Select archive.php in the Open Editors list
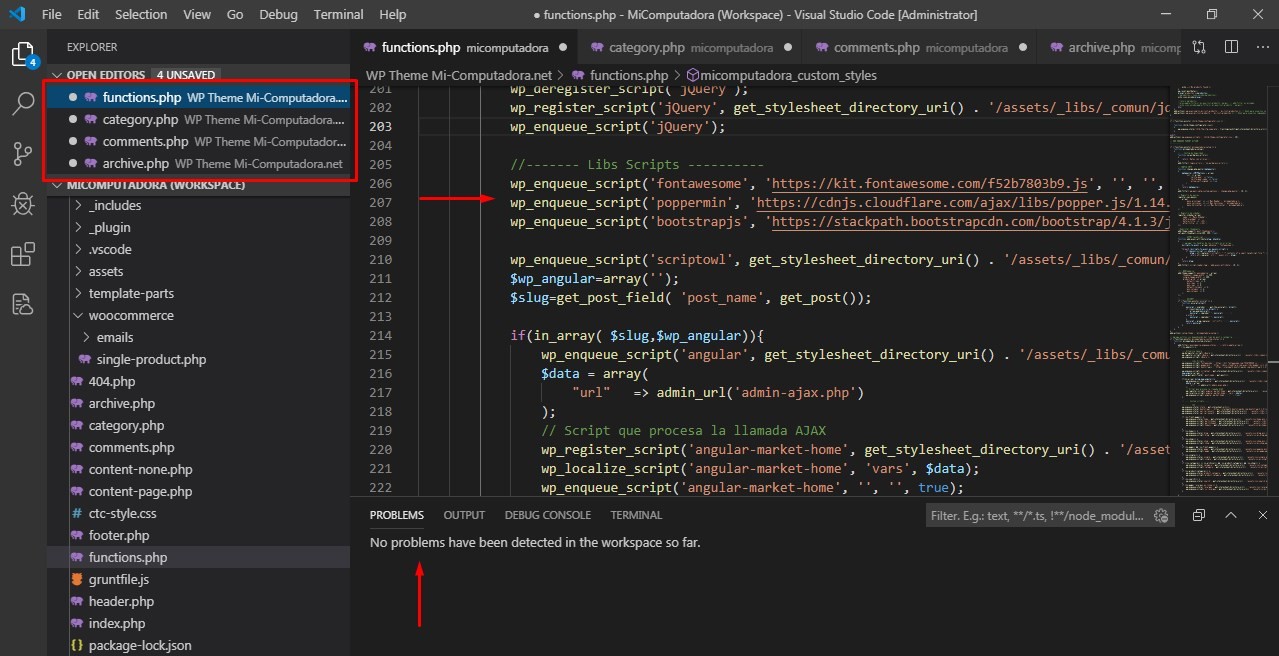Image resolution: width=1279 pixels, height=656 pixels. [x=198, y=164]
